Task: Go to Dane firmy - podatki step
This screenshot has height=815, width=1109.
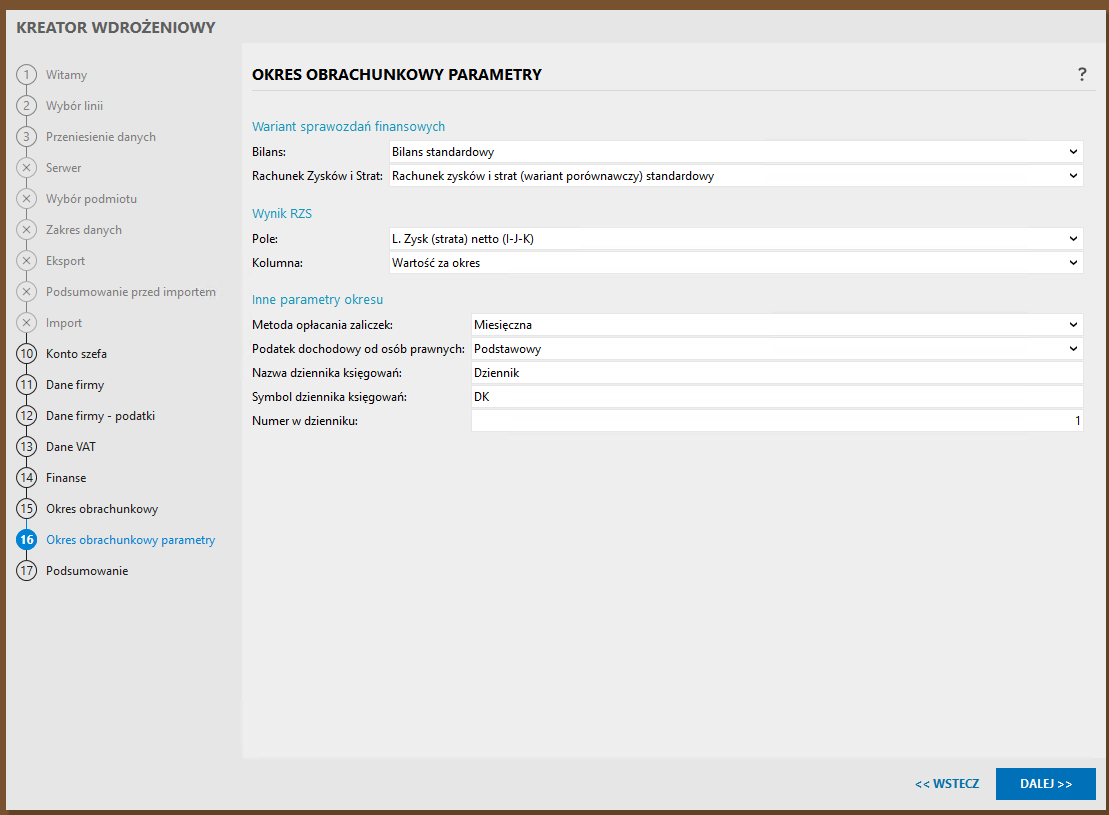Action: pyautogui.click(x=100, y=416)
